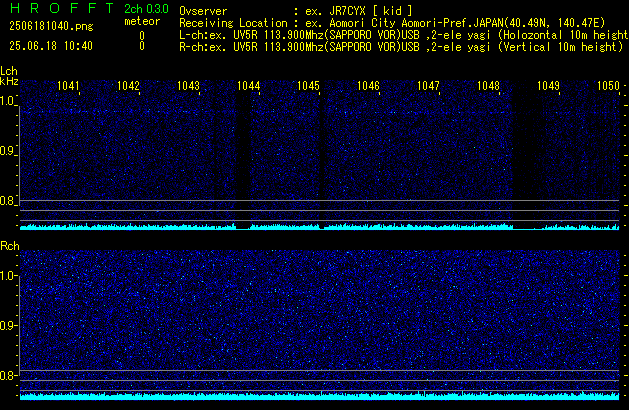Click the Lch 0.9 frequency tick label

[7, 151]
